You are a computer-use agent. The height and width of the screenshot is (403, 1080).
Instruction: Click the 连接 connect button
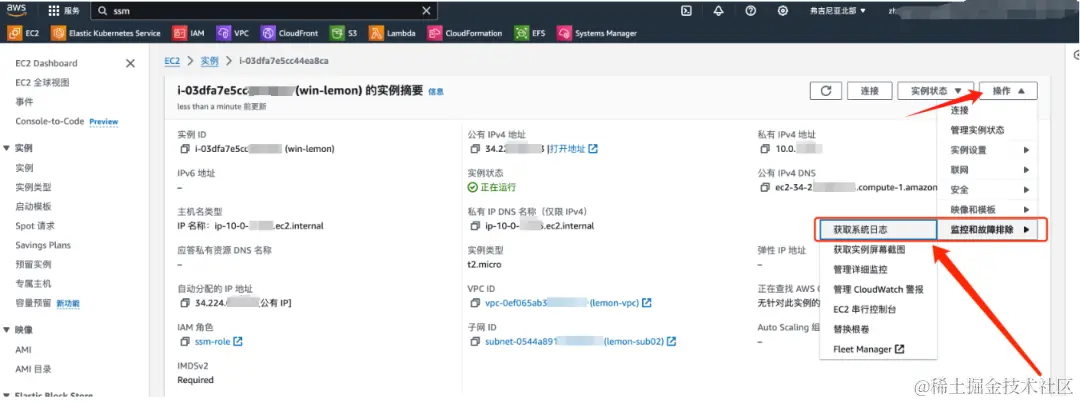[870, 90]
